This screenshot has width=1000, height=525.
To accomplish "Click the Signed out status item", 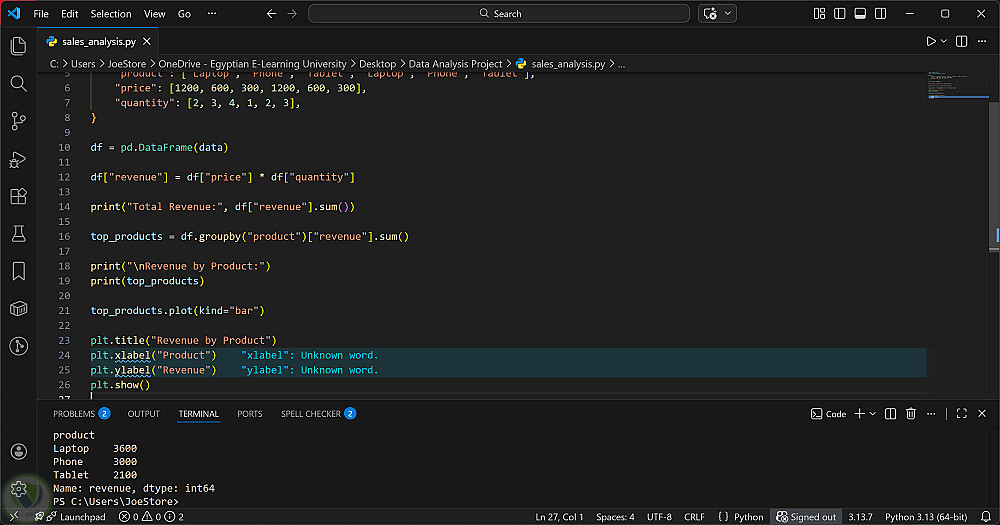I will click(806, 517).
